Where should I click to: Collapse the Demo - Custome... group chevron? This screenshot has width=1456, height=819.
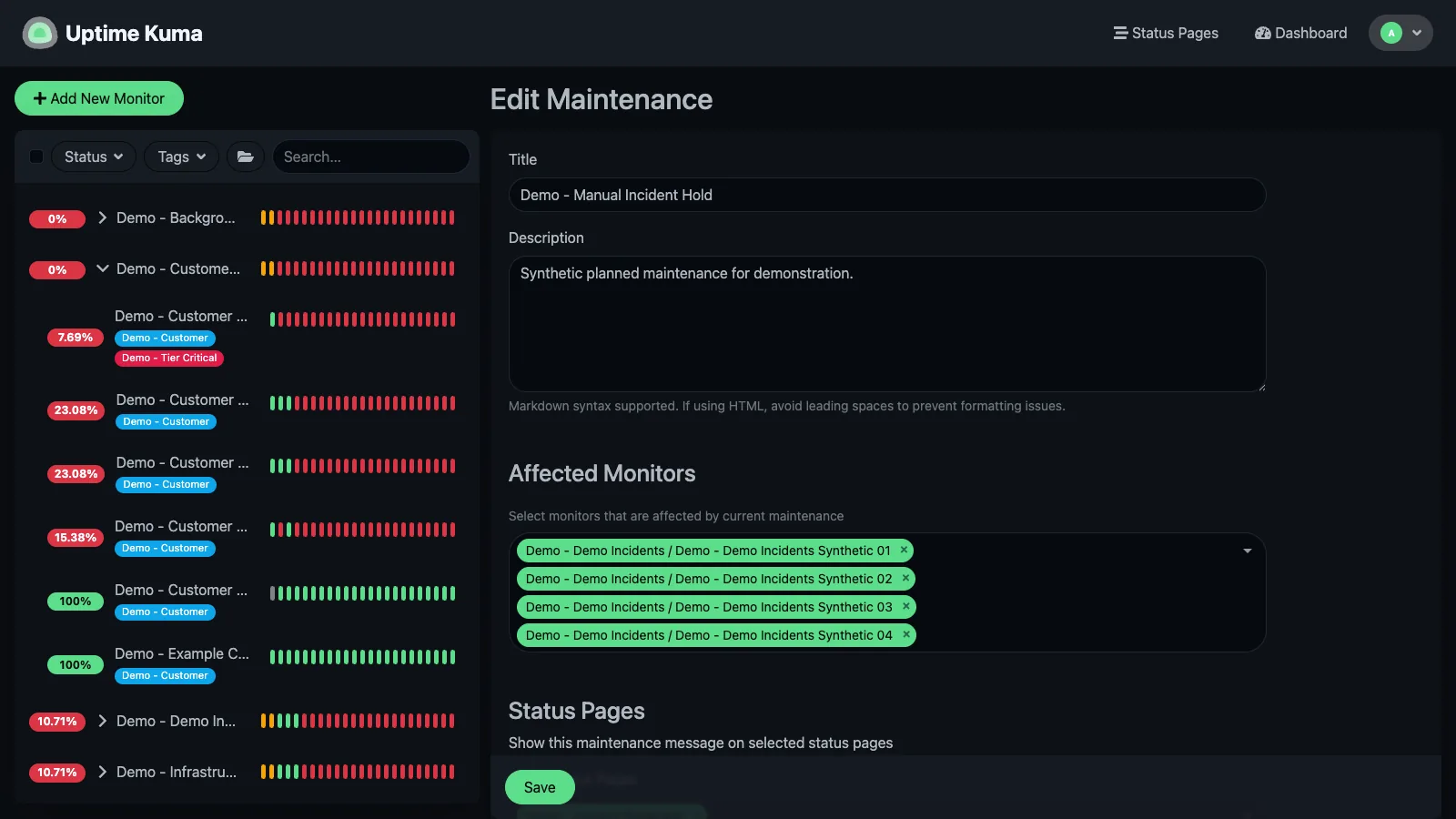click(x=103, y=268)
